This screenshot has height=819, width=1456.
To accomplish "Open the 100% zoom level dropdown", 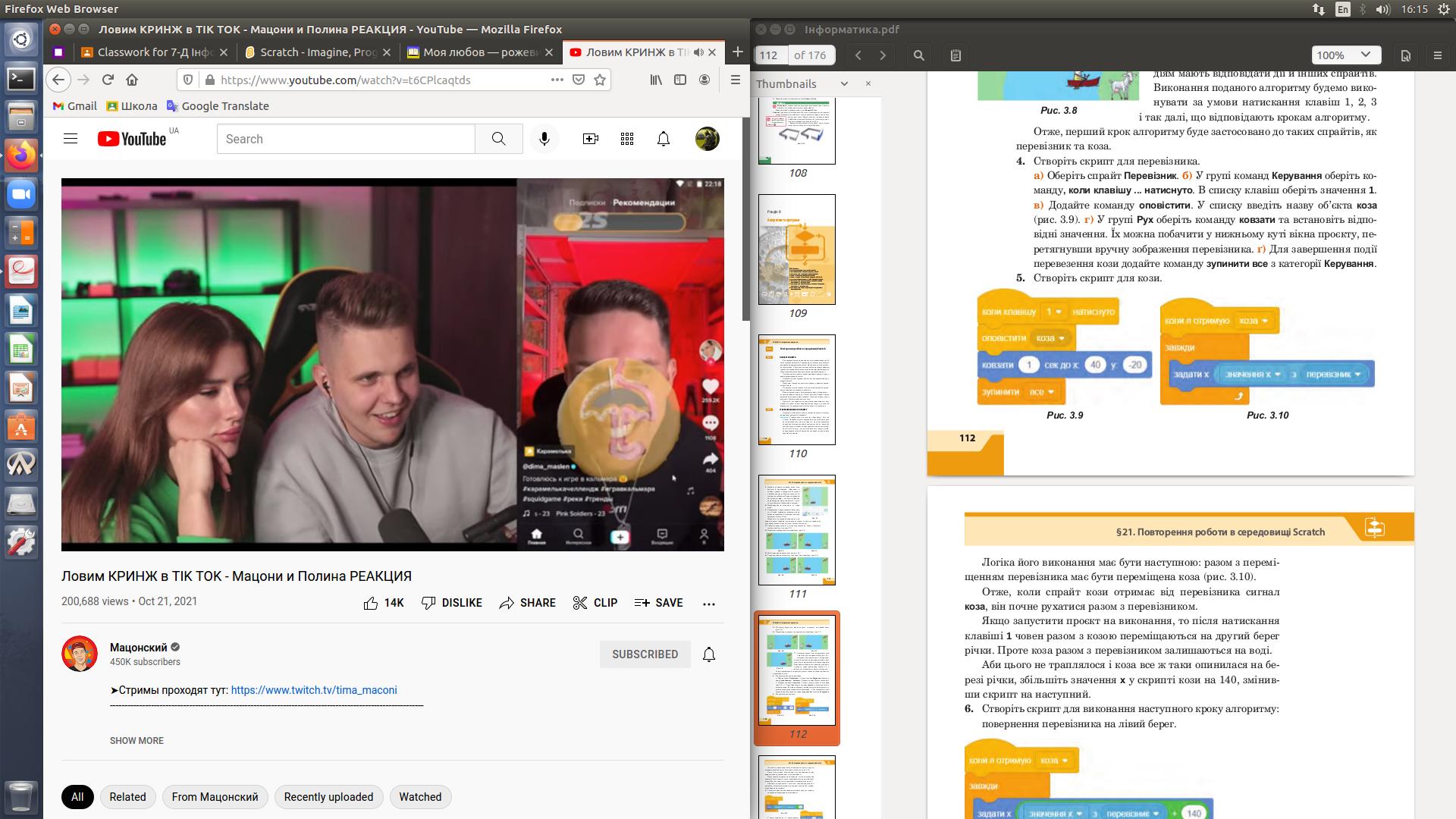I will (1345, 55).
